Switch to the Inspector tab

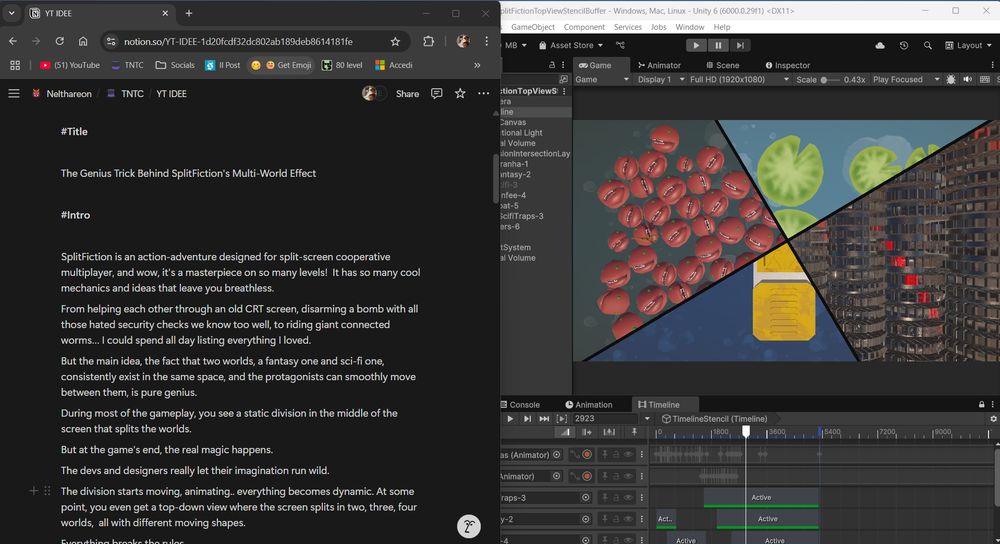pos(788,65)
